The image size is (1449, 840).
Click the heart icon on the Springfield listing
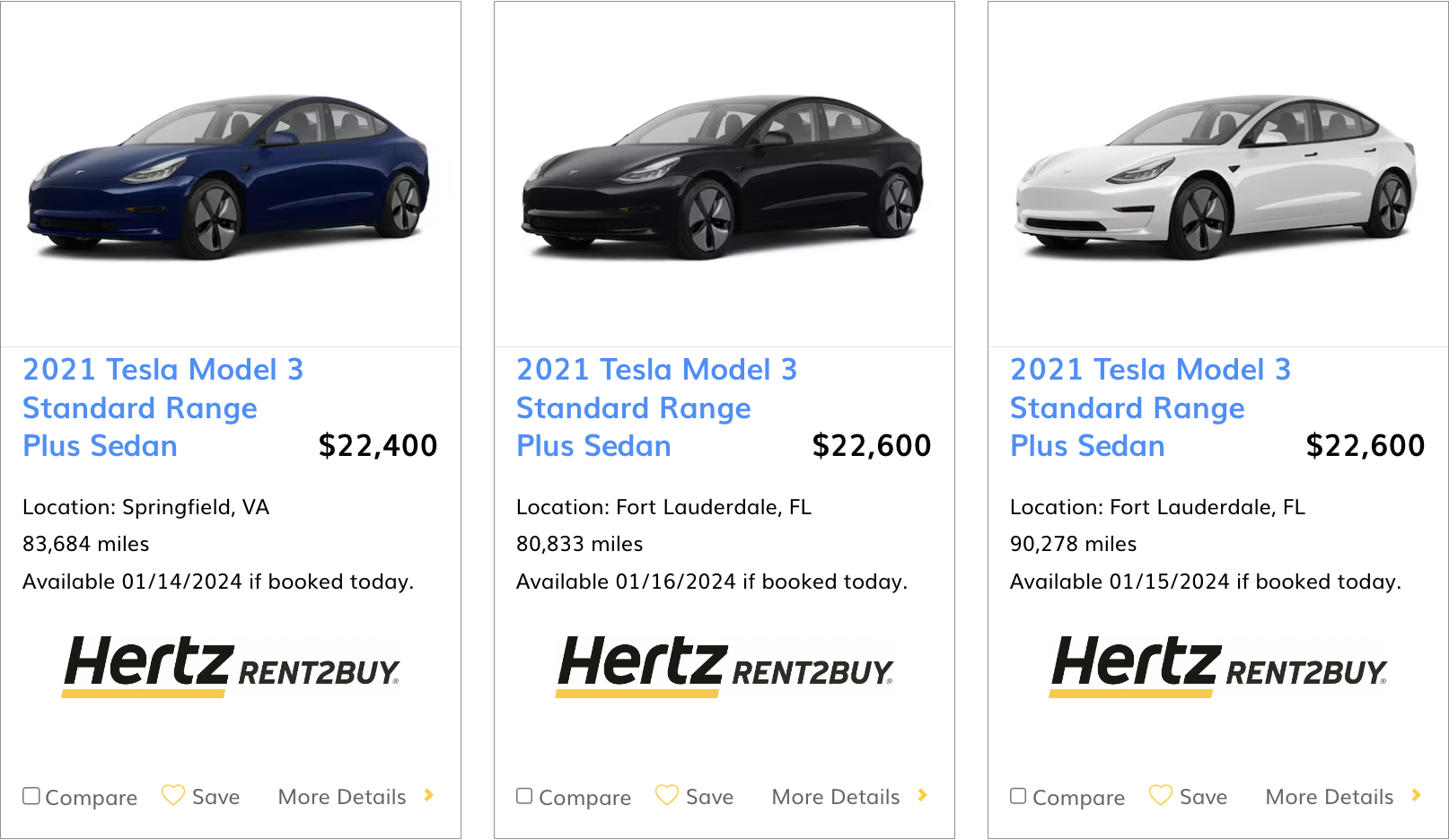(x=173, y=795)
